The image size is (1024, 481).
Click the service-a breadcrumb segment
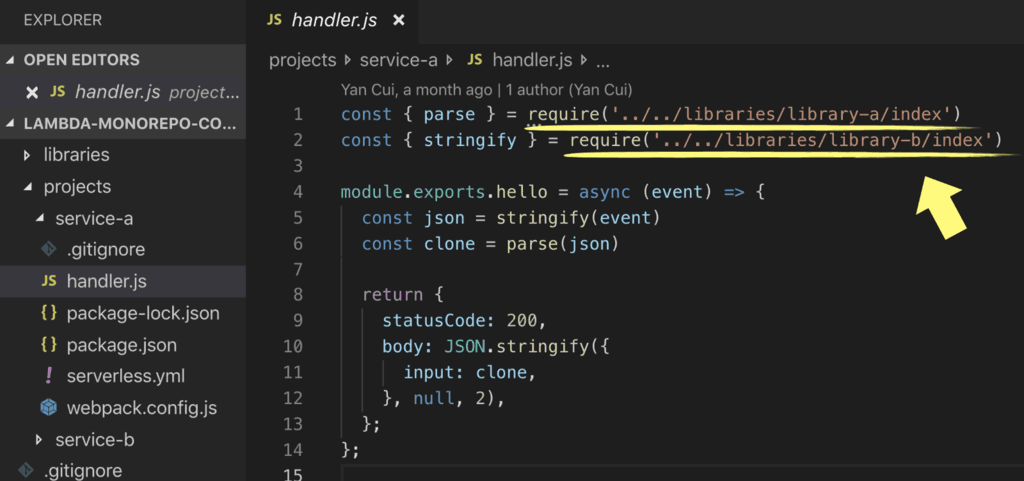click(400, 60)
